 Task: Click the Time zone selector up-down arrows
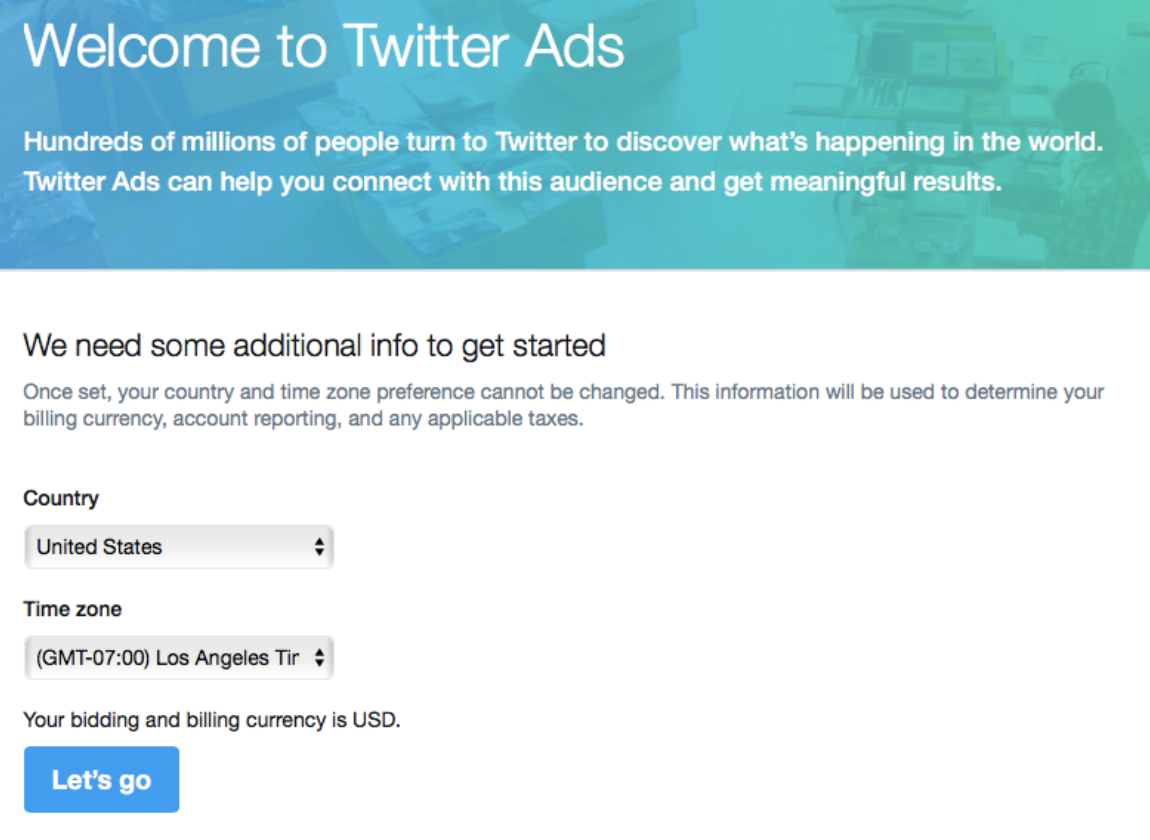point(319,658)
